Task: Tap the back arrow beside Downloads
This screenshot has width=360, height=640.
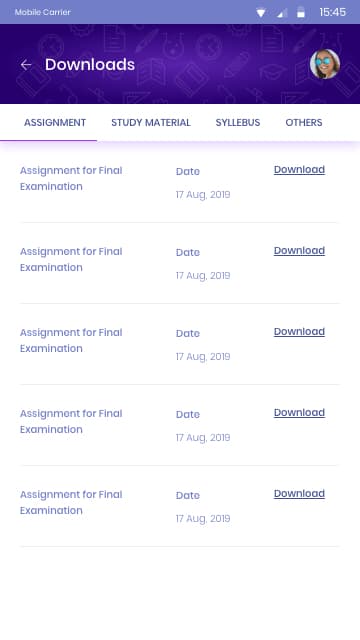Action: 26,64
